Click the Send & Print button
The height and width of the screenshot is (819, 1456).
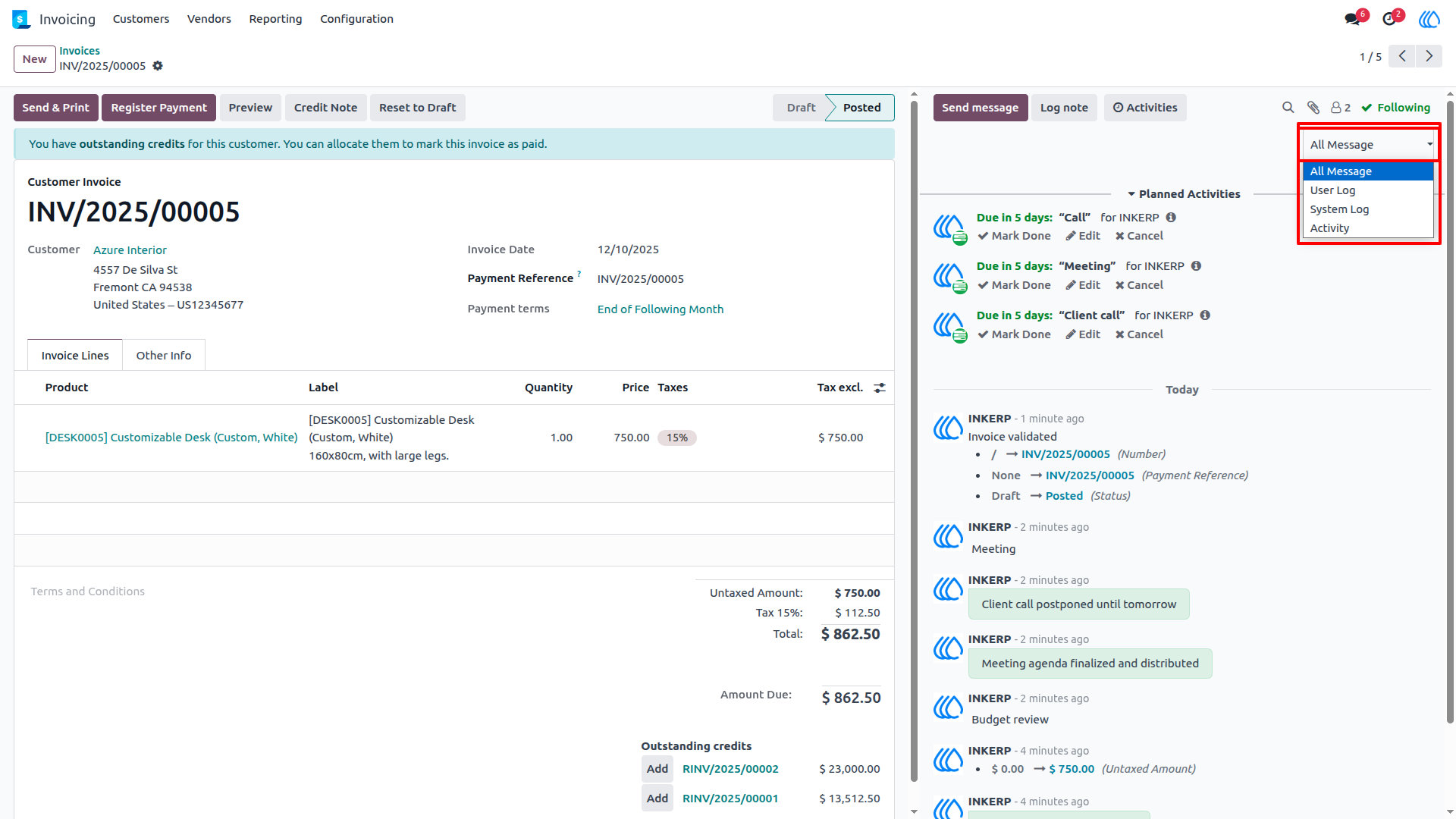[55, 108]
